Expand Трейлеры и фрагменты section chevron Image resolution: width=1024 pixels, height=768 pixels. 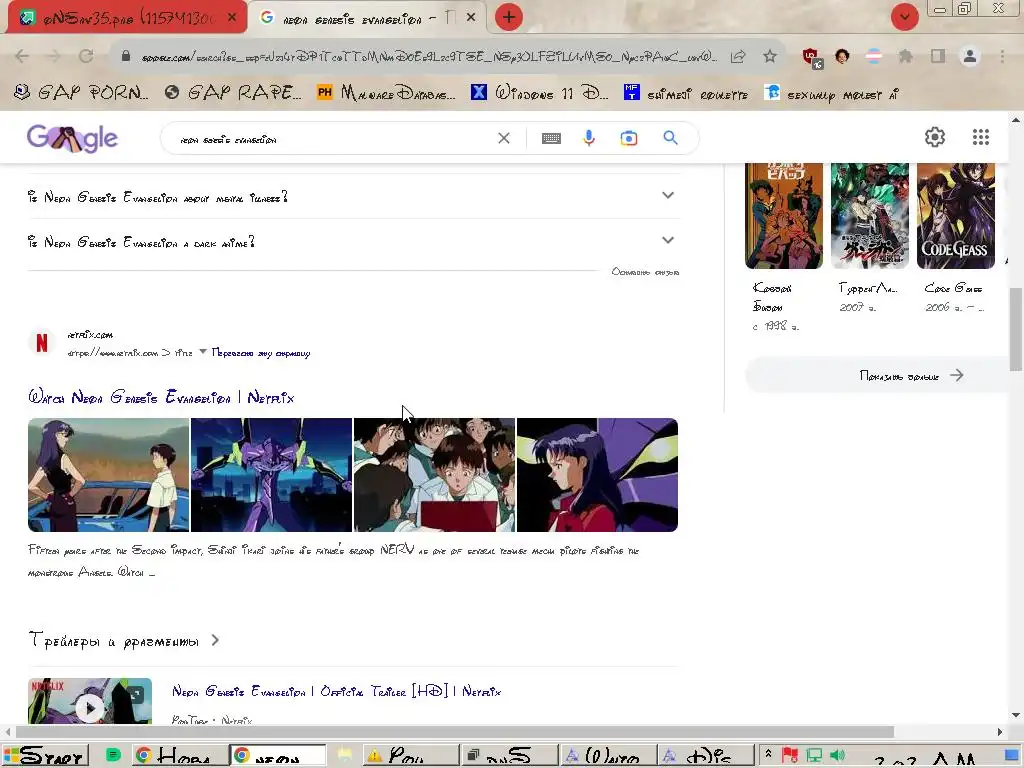[x=216, y=641]
